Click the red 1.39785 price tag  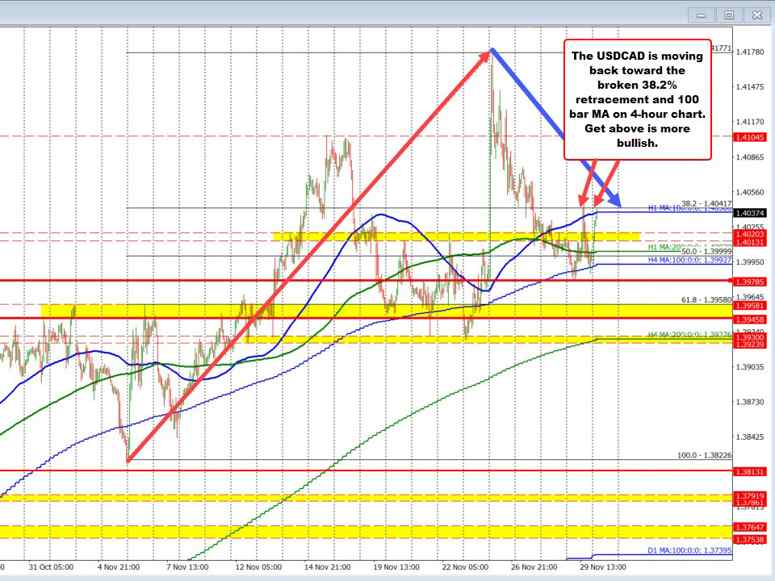[750, 281]
